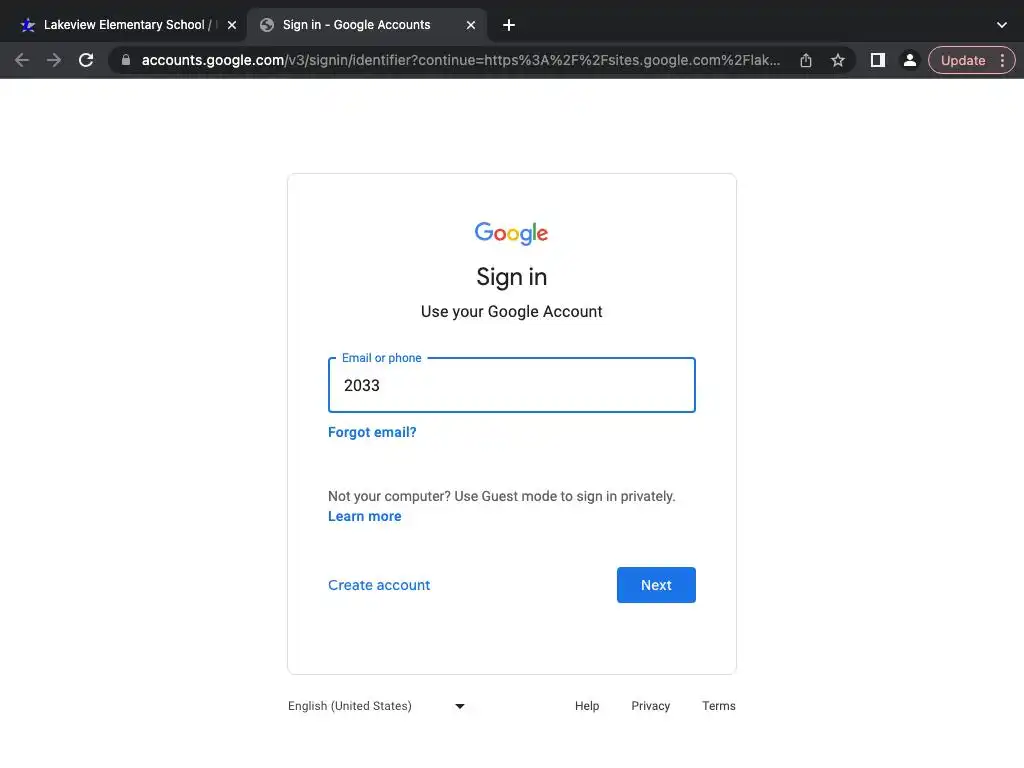This screenshot has width=1024, height=768.
Task: Click the Sign in heading text
Action: pos(511,277)
